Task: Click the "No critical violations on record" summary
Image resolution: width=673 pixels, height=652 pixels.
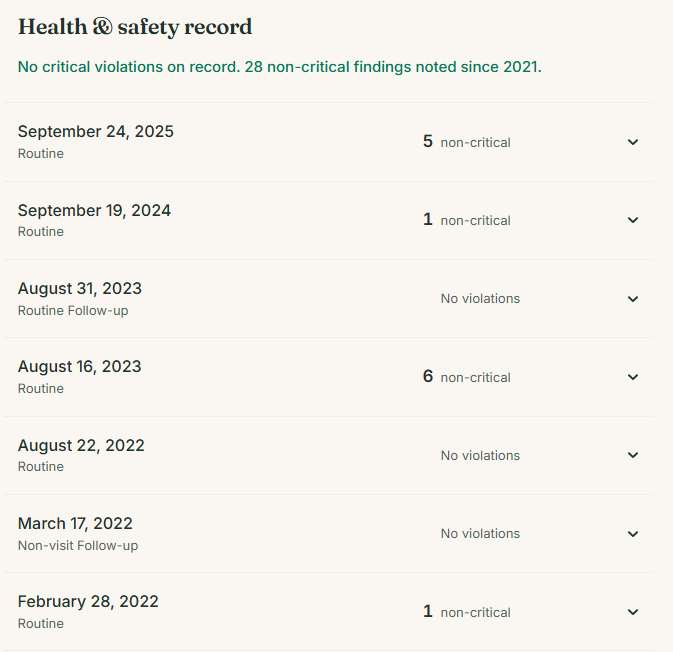Action: [280, 67]
